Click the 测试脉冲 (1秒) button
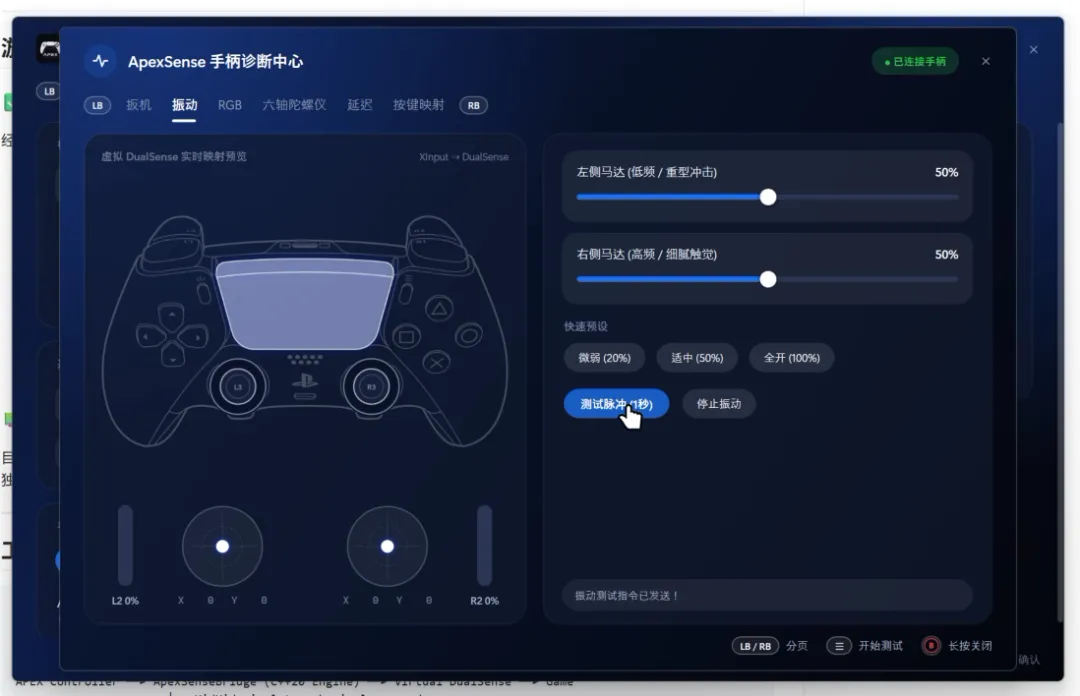 (616, 404)
